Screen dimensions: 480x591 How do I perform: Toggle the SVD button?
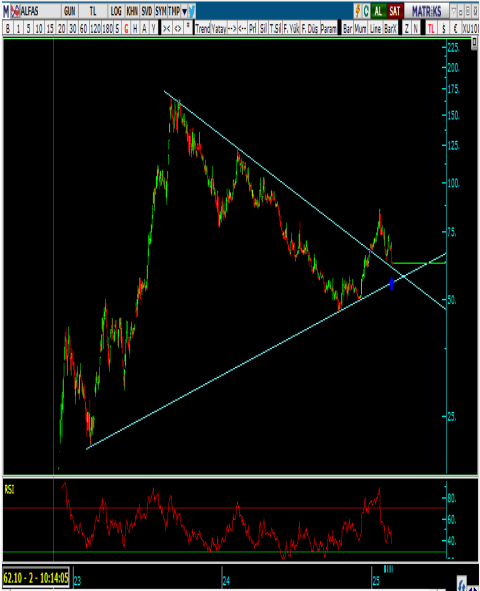click(147, 11)
